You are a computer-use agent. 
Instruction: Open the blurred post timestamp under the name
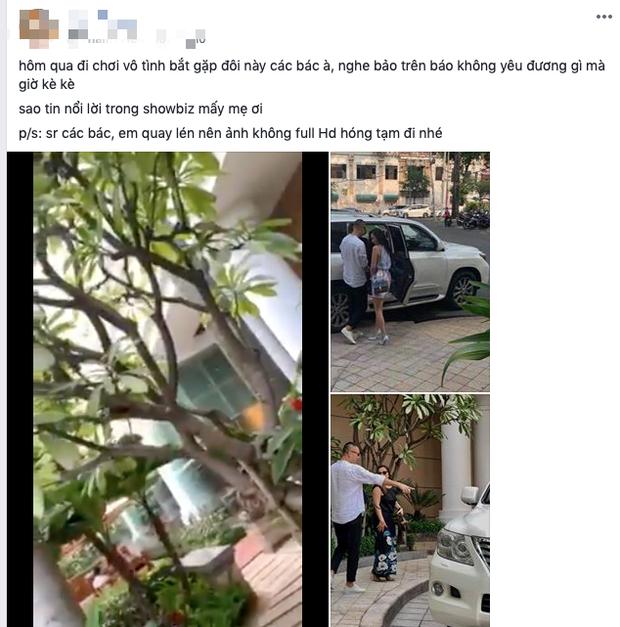(181, 38)
